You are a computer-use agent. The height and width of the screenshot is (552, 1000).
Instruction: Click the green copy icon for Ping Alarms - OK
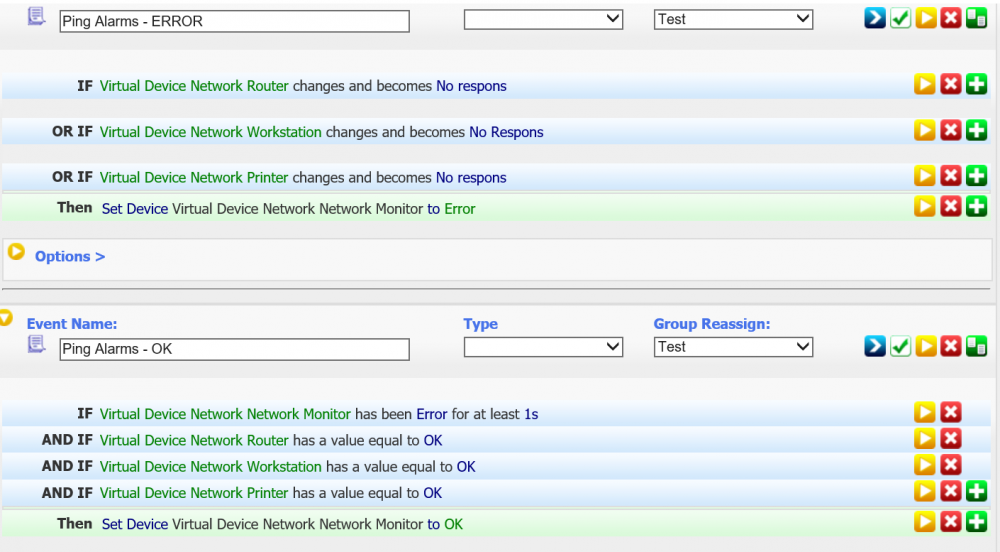click(977, 347)
